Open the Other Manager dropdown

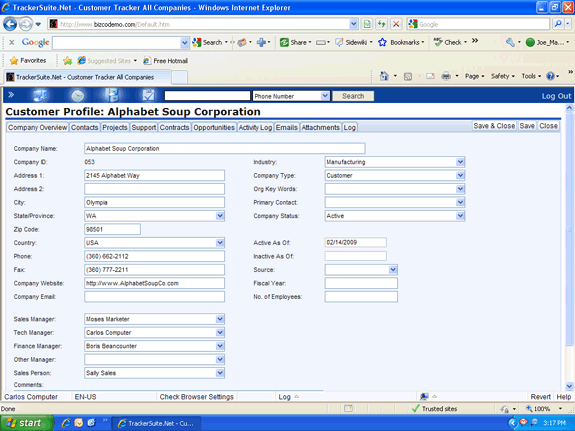pos(220,359)
